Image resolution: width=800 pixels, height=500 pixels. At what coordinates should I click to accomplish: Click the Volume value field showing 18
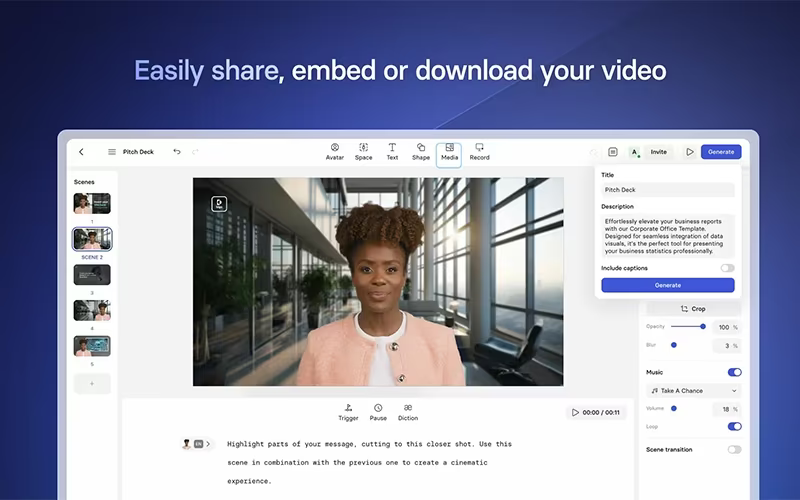tap(727, 409)
